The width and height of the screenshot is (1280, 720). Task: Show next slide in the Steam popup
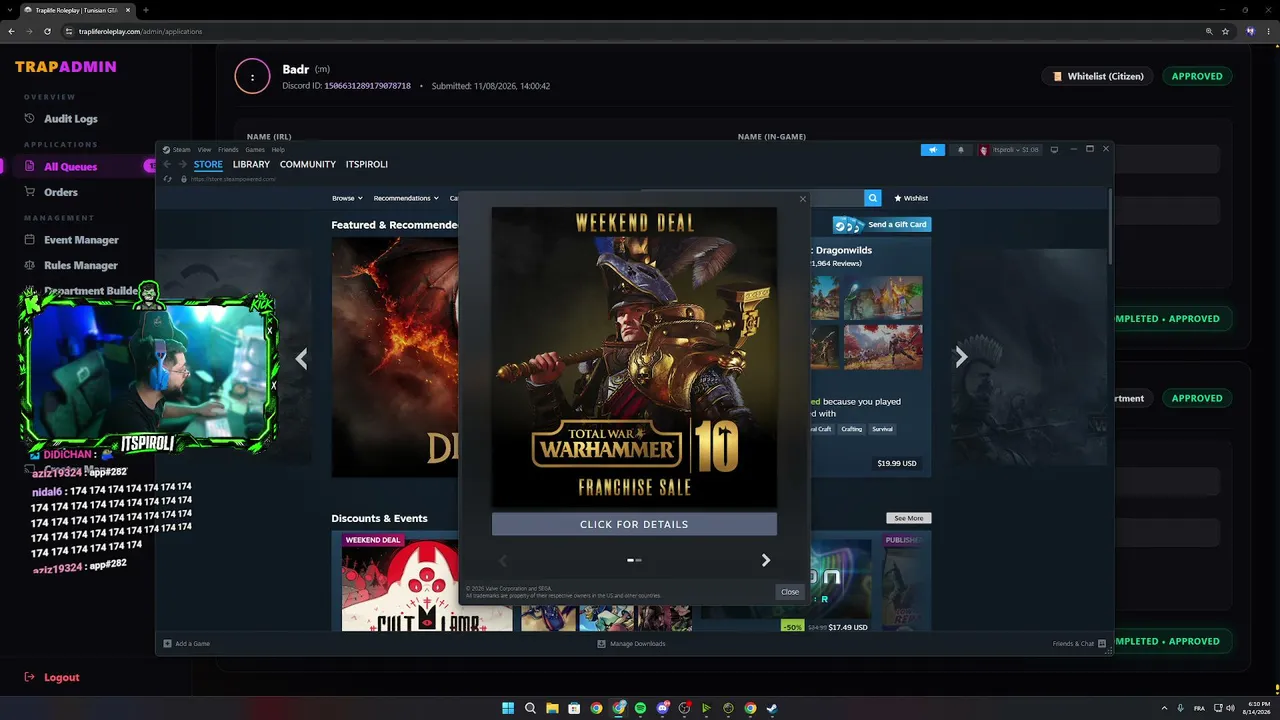[766, 561]
